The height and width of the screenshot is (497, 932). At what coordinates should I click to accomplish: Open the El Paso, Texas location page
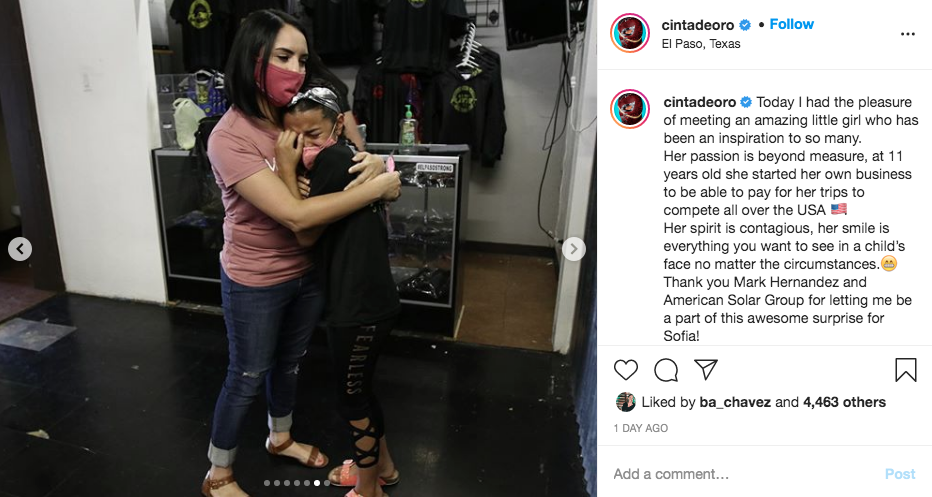tap(701, 44)
